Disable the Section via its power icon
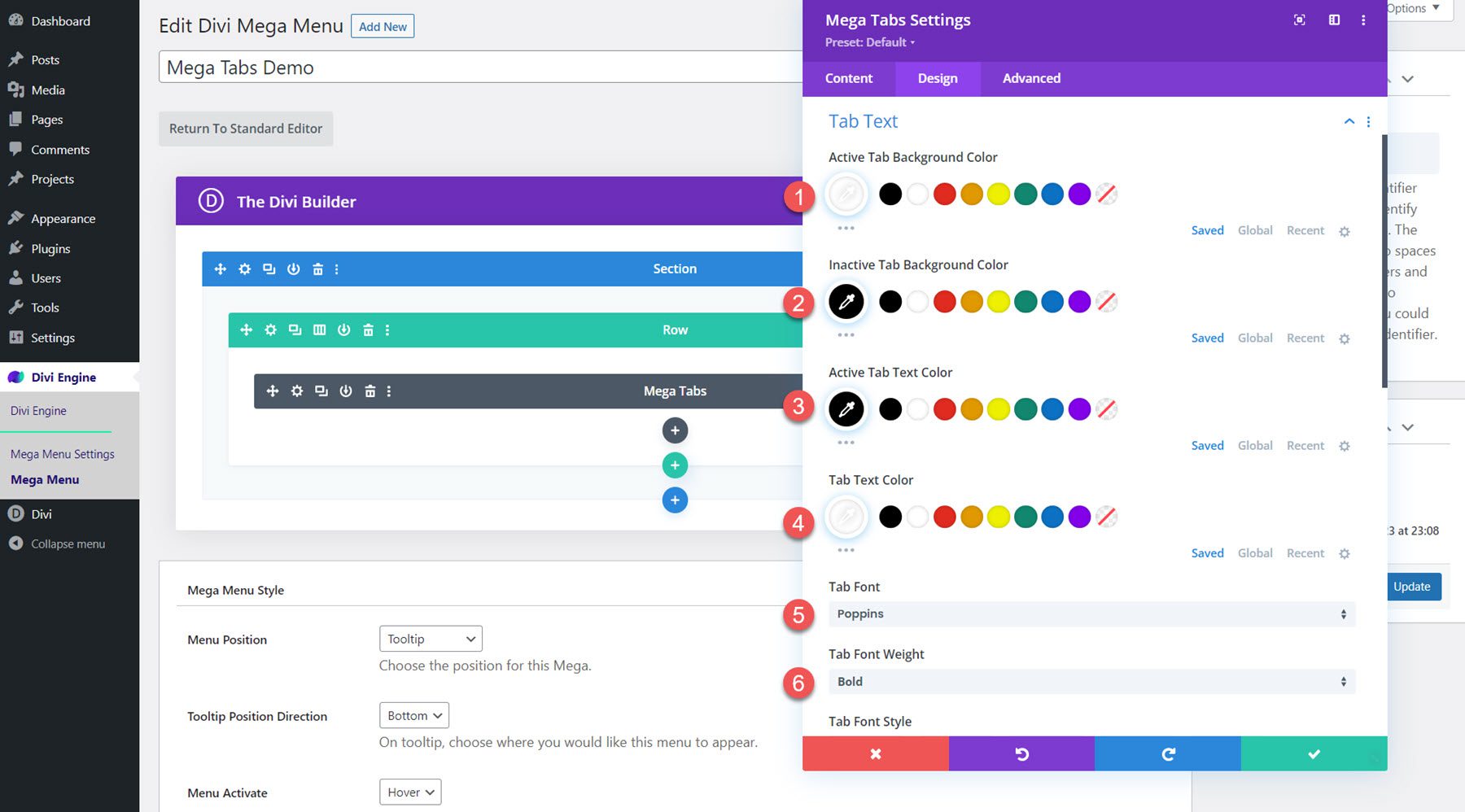The image size is (1465, 812). coord(293,268)
